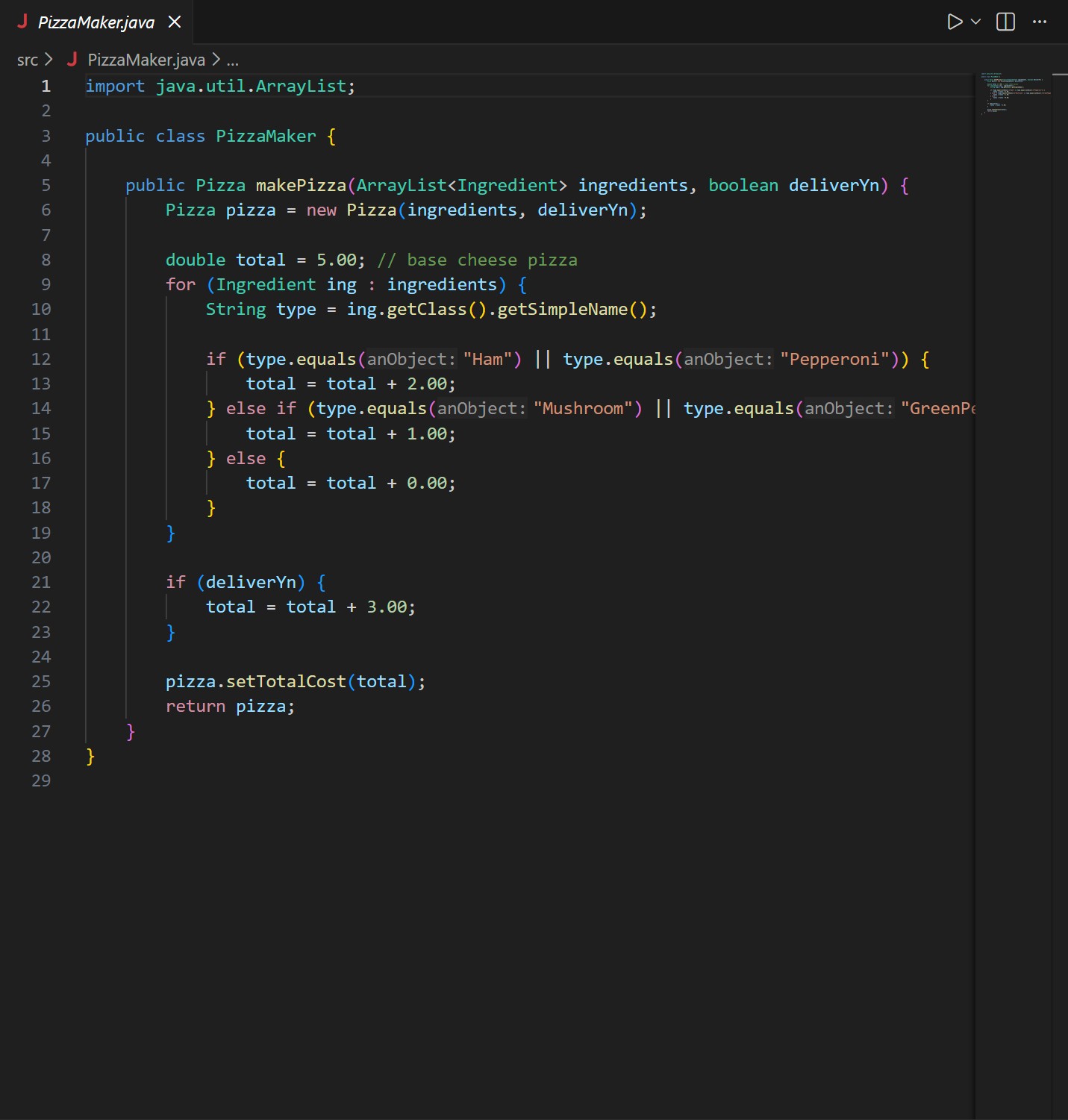This screenshot has width=1068, height=1120.
Task: Select the PizzaMaker.java tab
Action: tap(97, 22)
